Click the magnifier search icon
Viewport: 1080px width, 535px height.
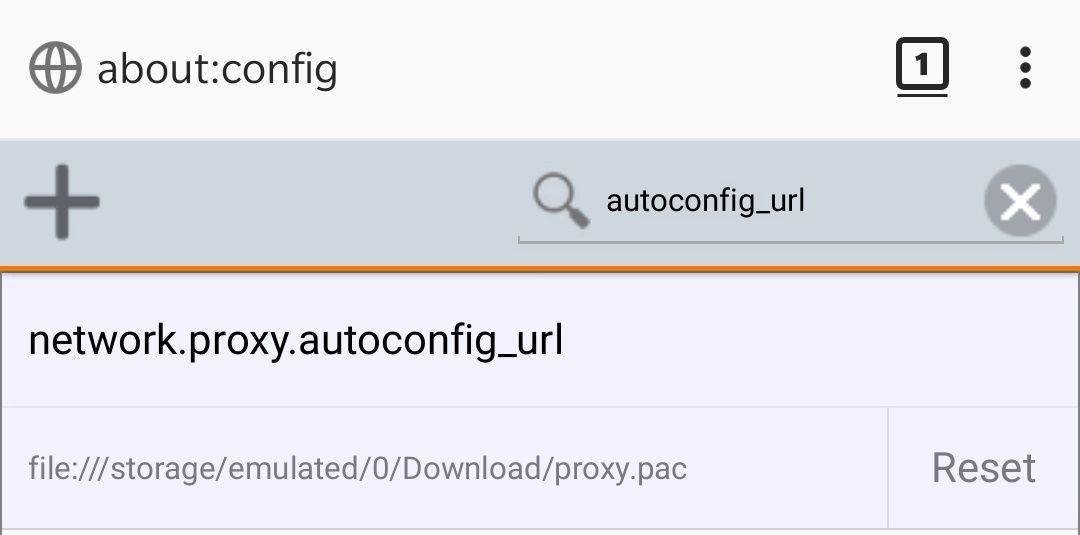[560, 201]
